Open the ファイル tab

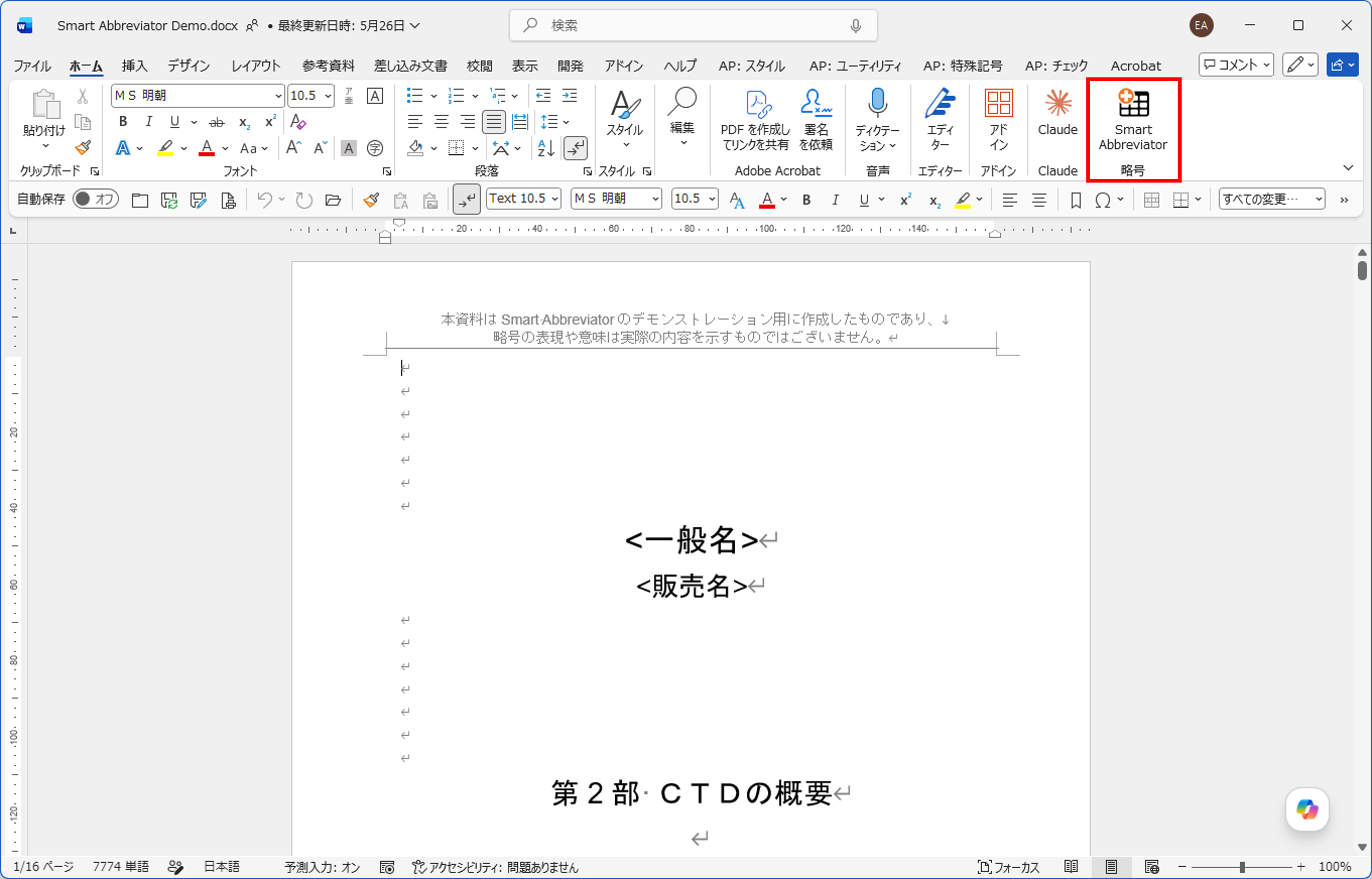click(32, 66)
